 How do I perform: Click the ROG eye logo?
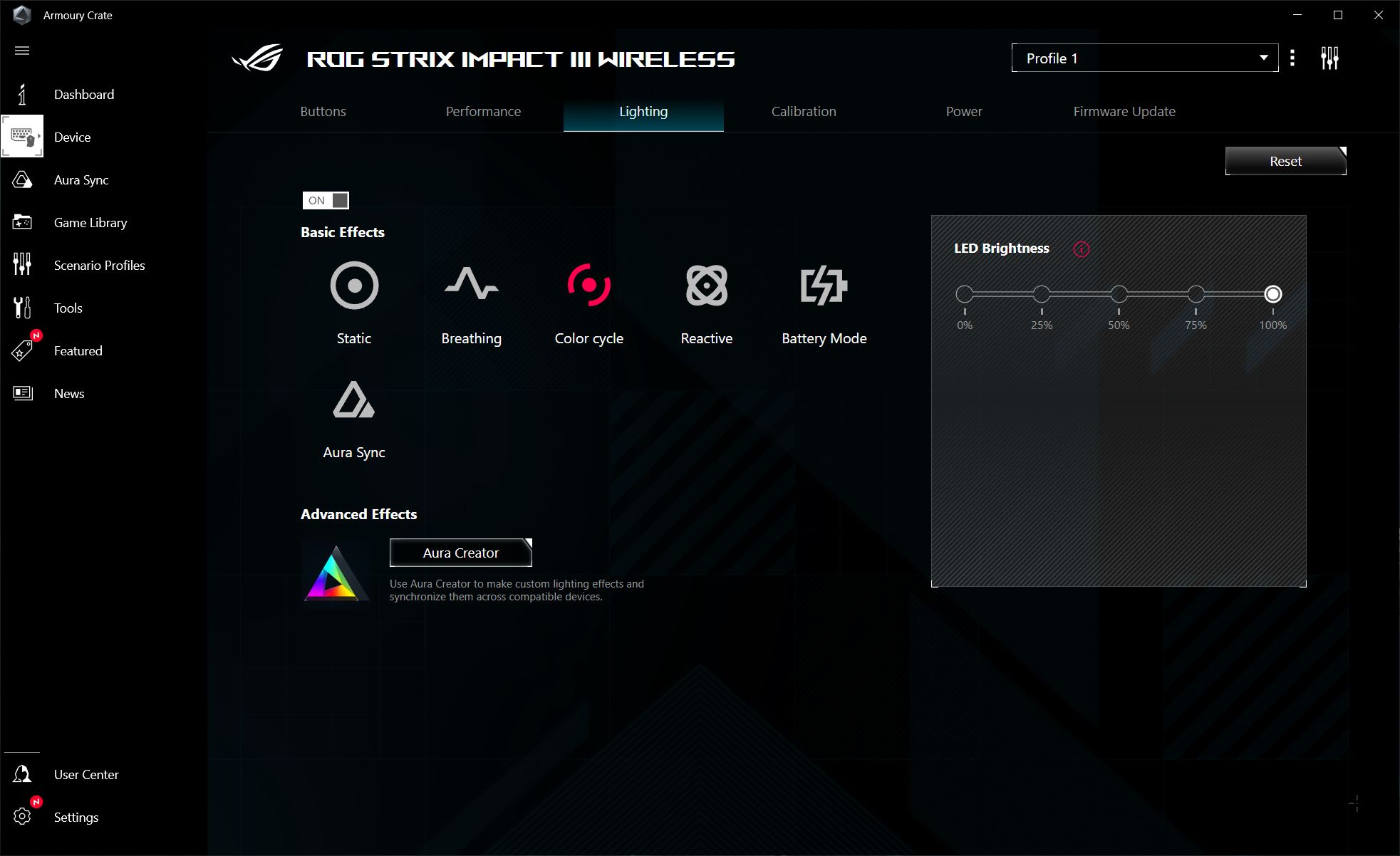click(x=257, y=58)
